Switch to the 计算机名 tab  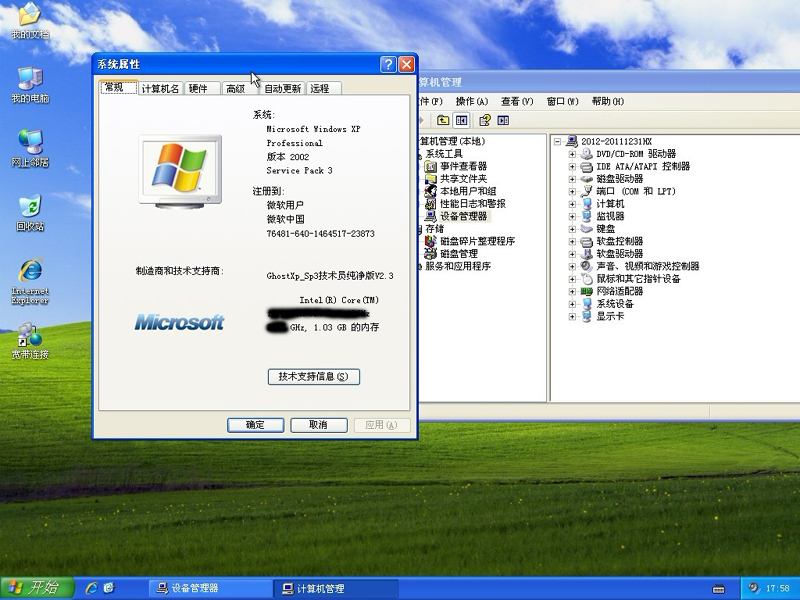pos(160,88)
